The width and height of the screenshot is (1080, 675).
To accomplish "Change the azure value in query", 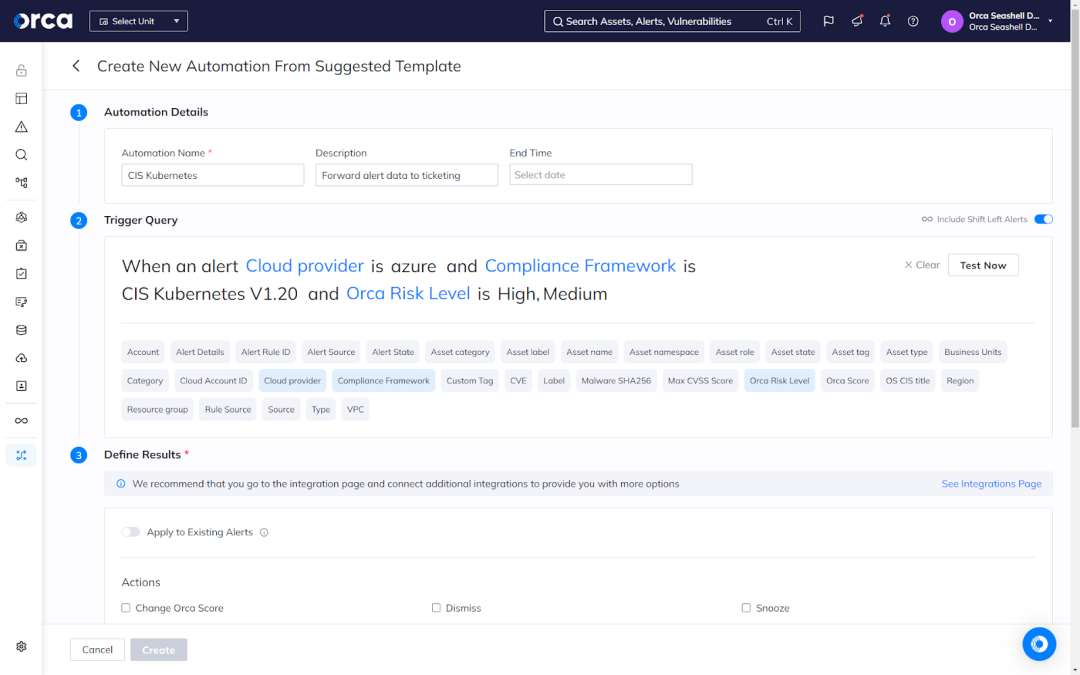I will tap(413, 266).
